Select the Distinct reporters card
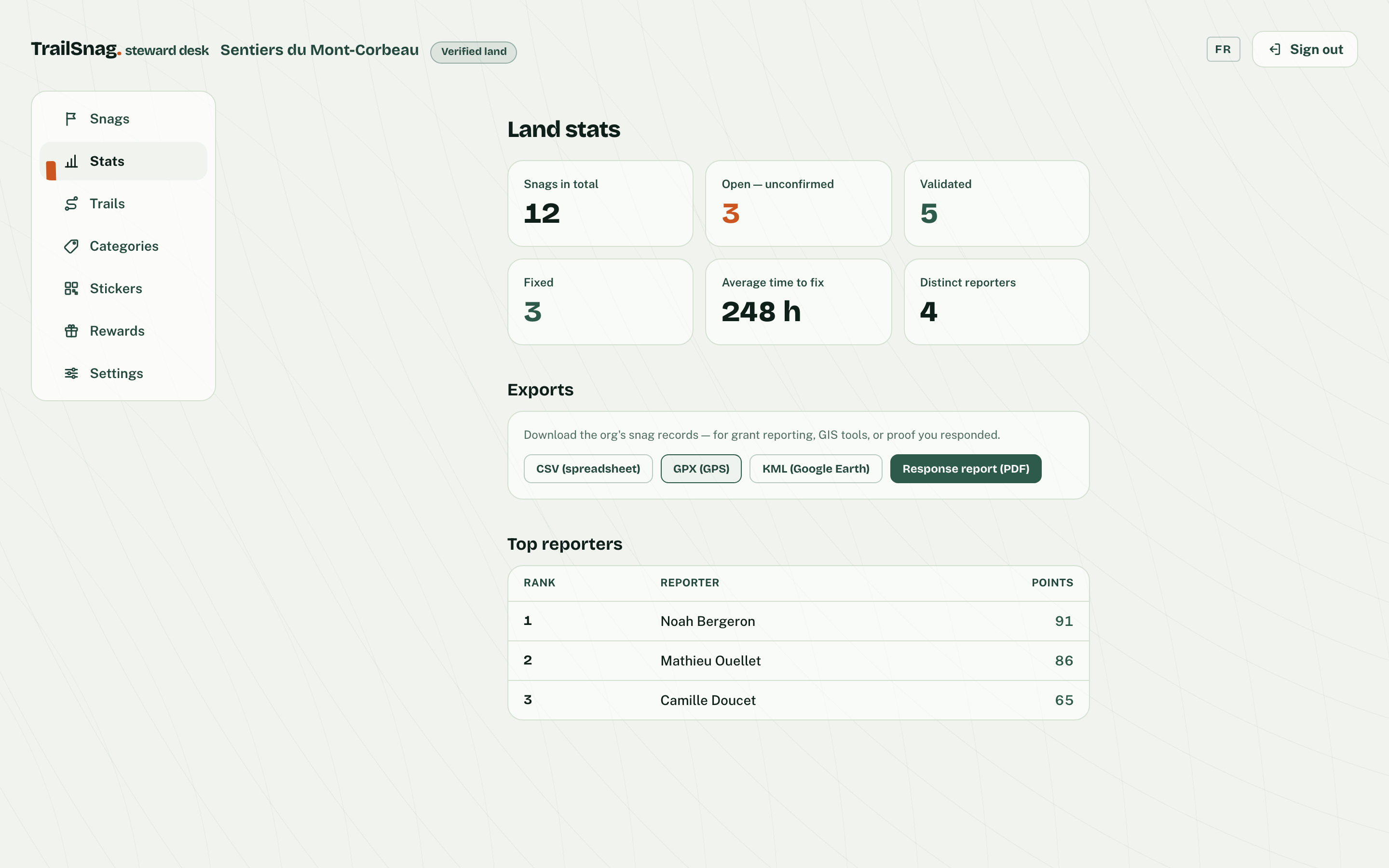The height and width of the screenshot is (868, 1389). click(x=996, y=302)
